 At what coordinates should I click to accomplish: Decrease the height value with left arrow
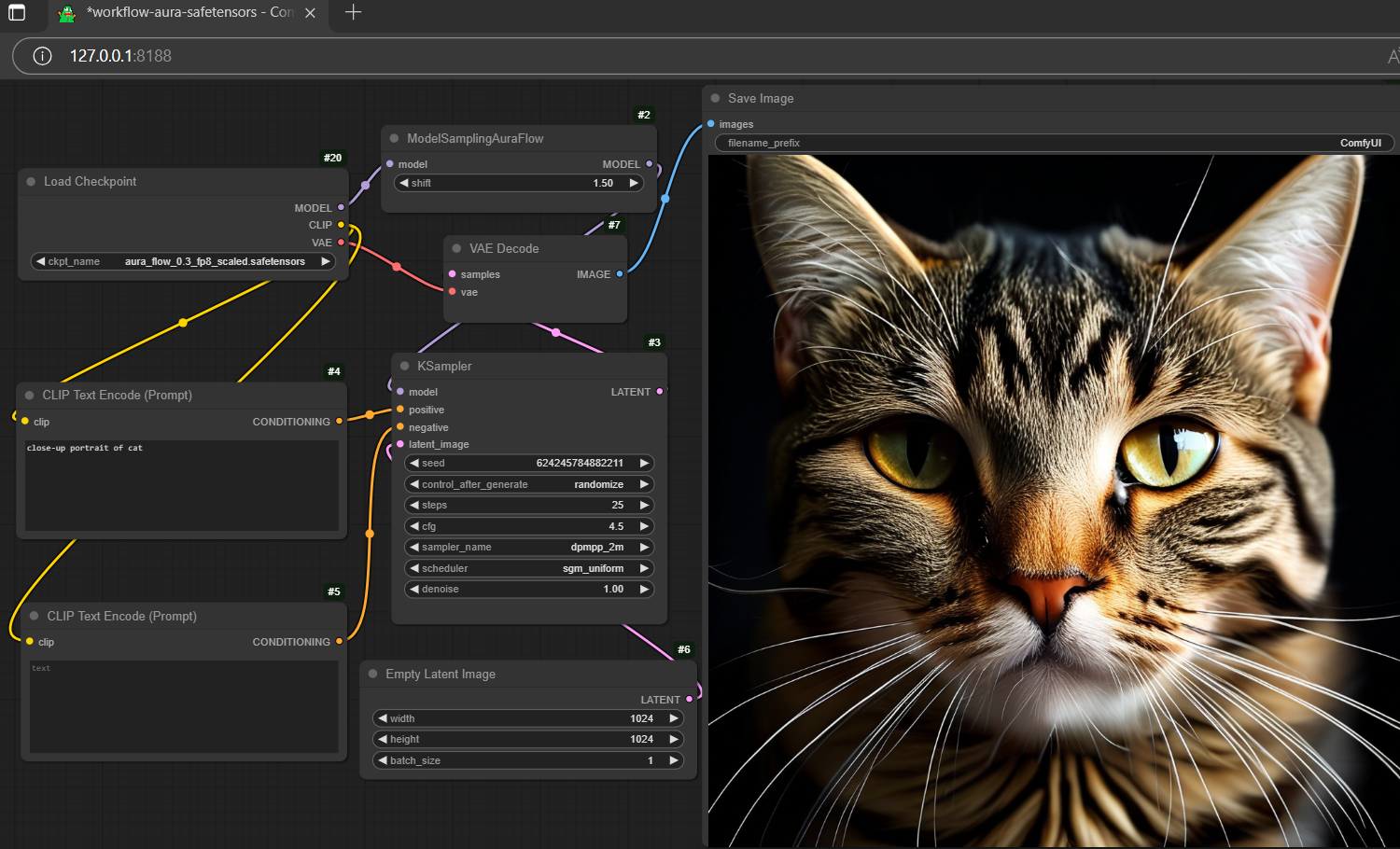coord(383,739)
